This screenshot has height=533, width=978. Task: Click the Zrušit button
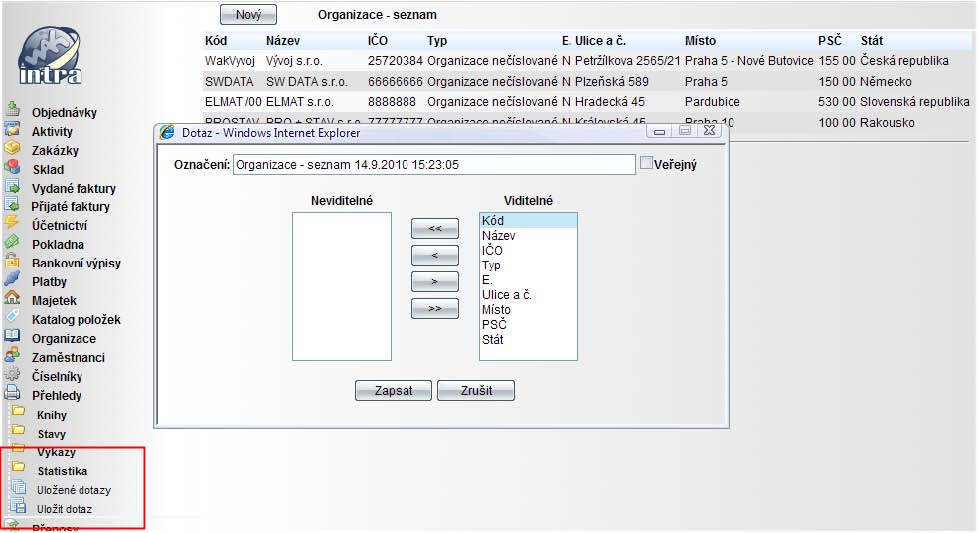(475, 390)
